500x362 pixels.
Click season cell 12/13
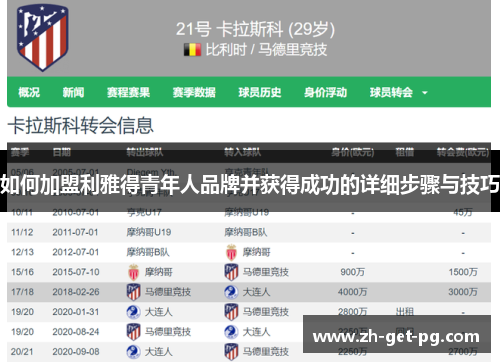22,252
